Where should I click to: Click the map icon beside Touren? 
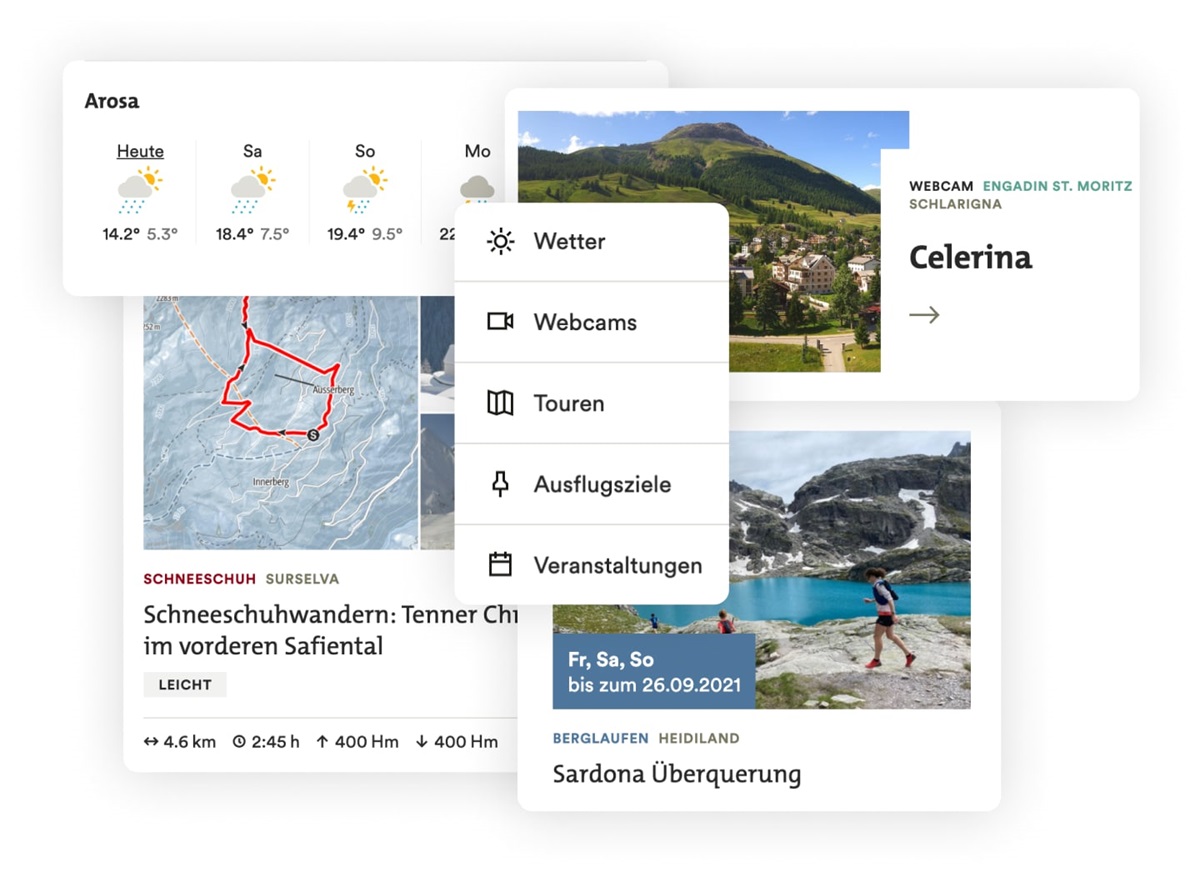(500, 403)
